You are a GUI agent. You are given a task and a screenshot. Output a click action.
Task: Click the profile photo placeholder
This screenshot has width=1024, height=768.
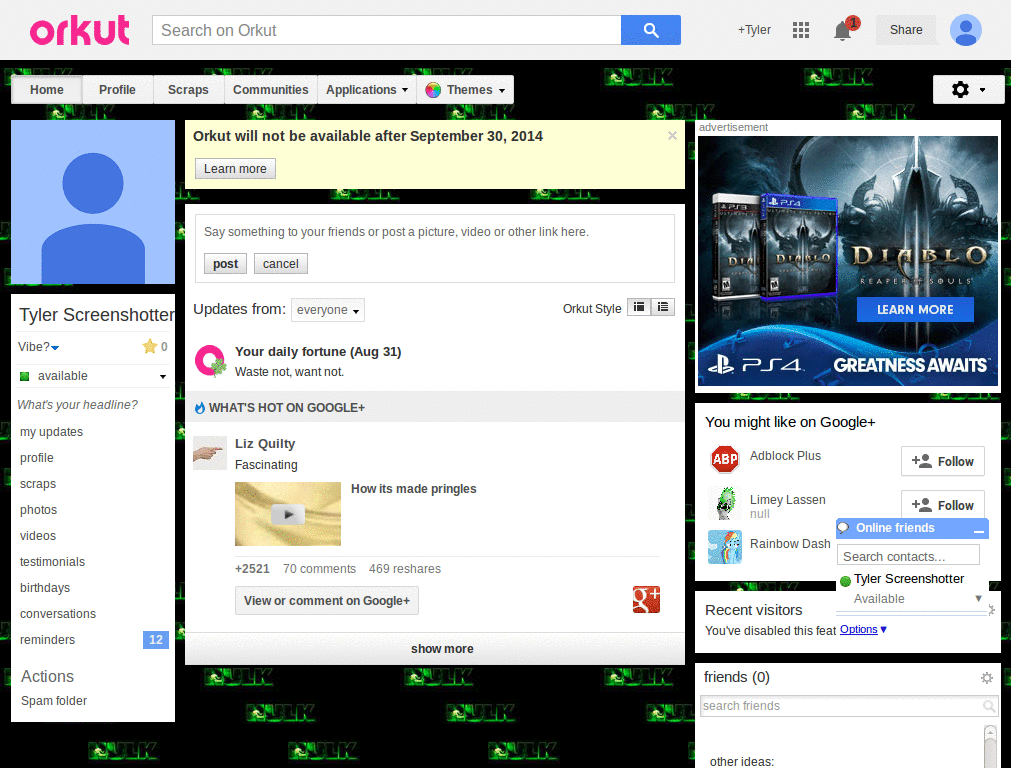pos(93,202)
